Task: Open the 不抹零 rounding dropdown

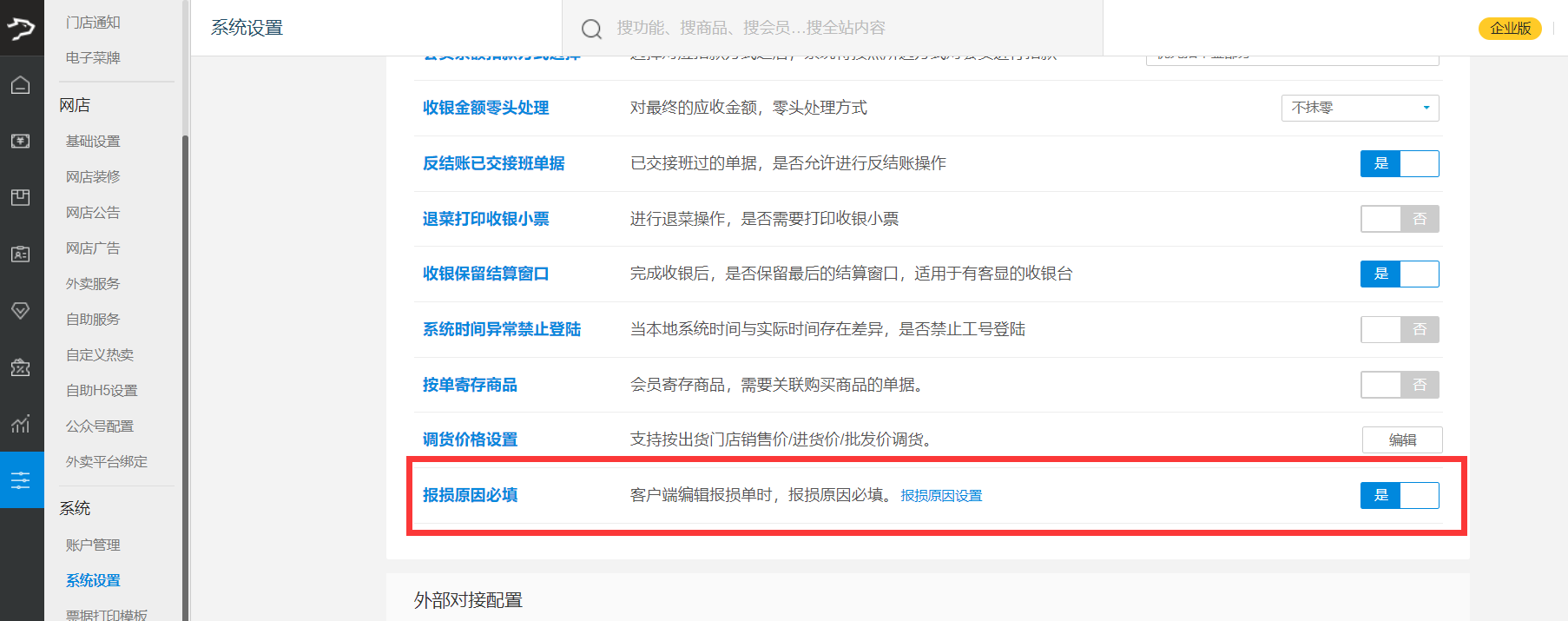Action: tap(1360, 108)
